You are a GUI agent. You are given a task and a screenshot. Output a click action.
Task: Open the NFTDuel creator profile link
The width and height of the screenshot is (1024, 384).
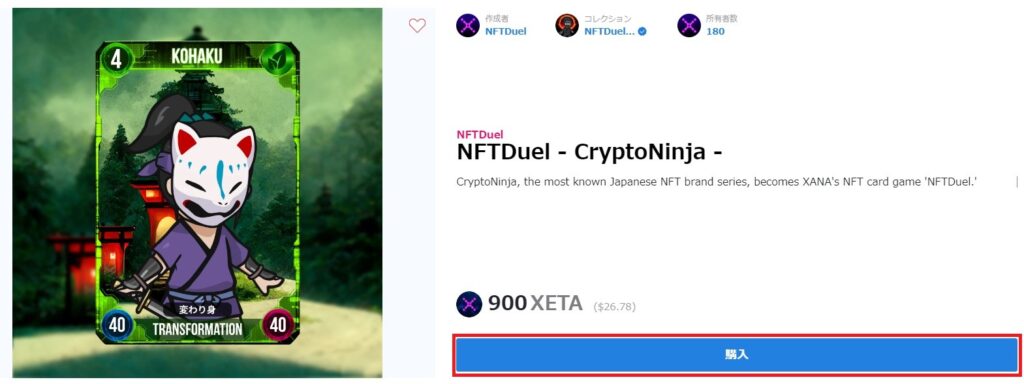click(x=505, y=31)
